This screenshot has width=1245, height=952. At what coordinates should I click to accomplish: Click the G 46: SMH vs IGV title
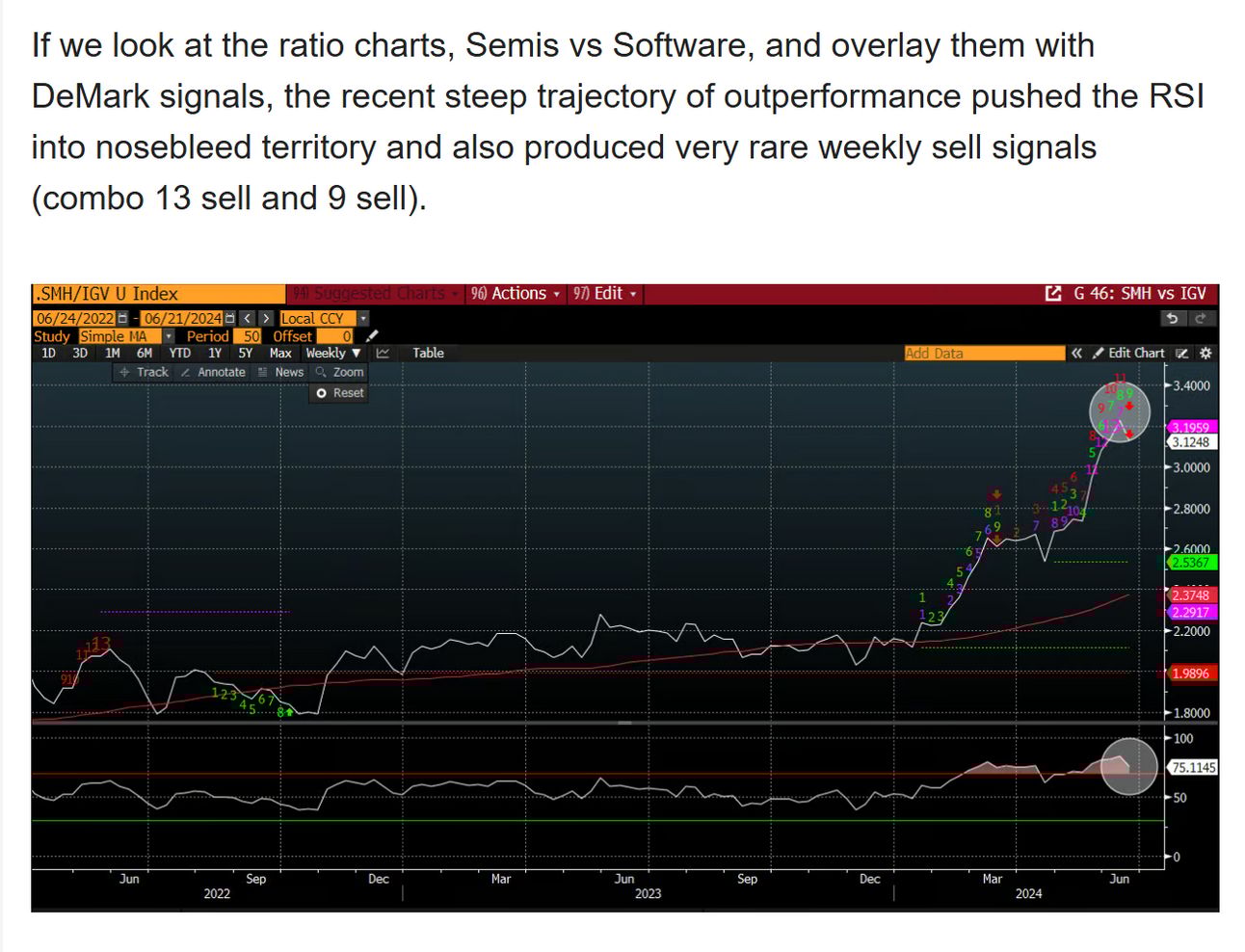[x=1140, y=293]
